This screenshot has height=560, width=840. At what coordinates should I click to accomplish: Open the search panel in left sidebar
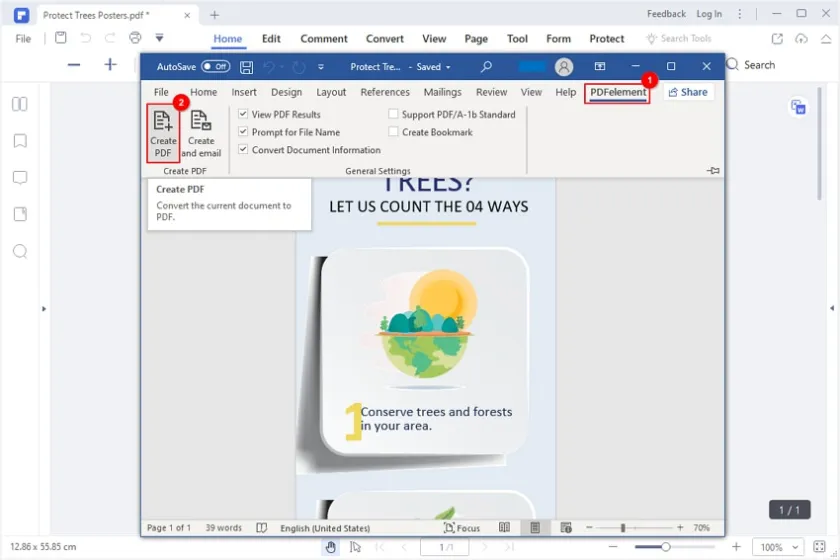coord(20,251)
